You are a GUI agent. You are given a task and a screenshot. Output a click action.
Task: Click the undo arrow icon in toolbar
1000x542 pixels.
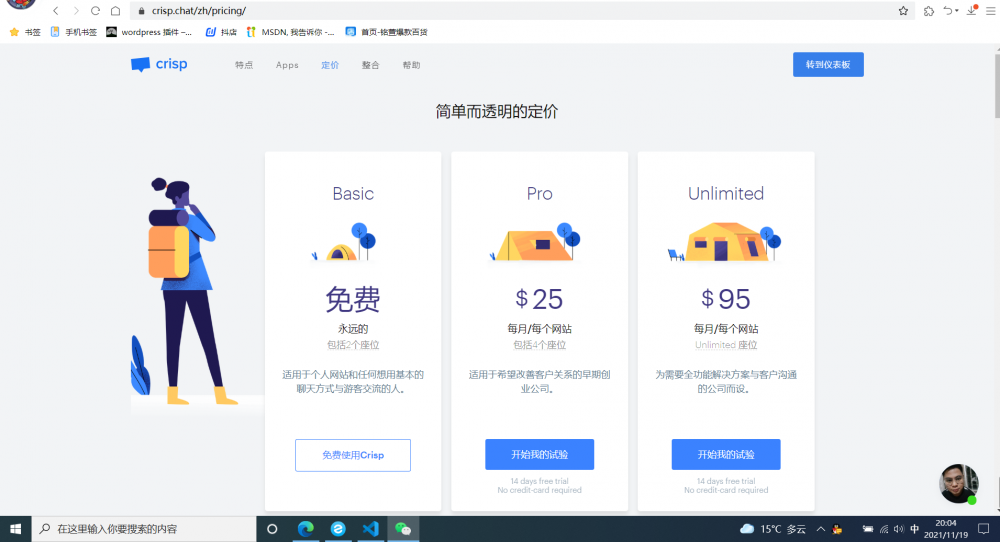coord(950,11)
